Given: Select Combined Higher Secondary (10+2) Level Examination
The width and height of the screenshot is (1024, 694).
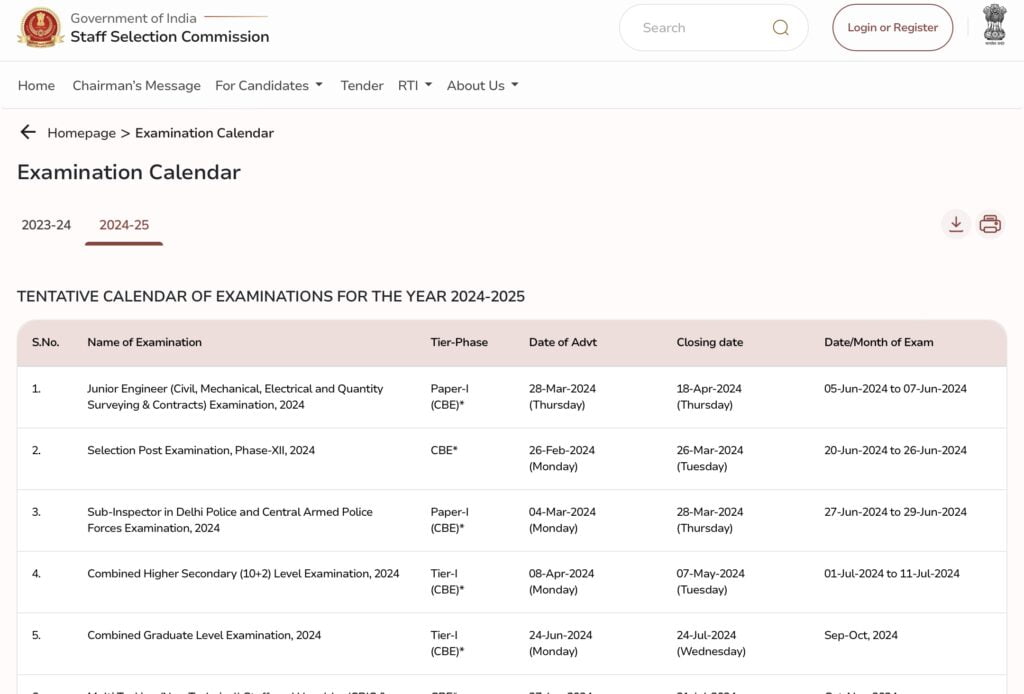Looking at the screenshot, I should [x=243, y=574].
